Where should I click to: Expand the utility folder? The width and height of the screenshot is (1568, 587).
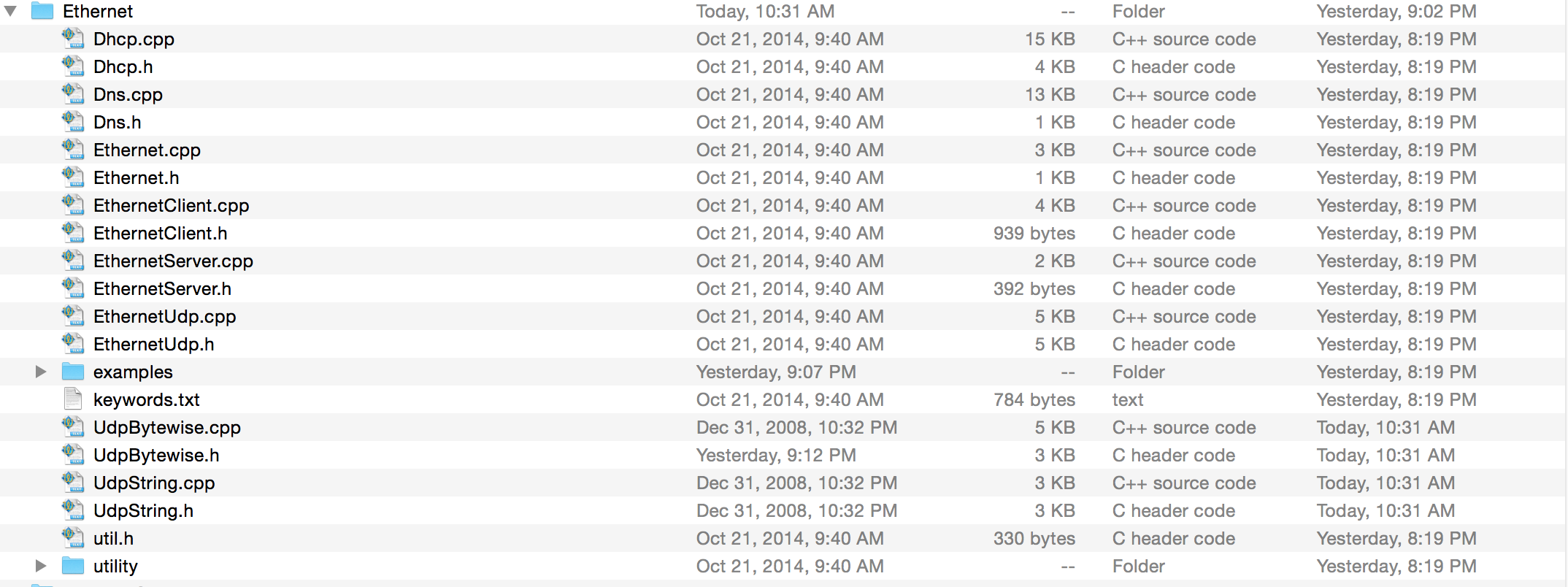41,566
